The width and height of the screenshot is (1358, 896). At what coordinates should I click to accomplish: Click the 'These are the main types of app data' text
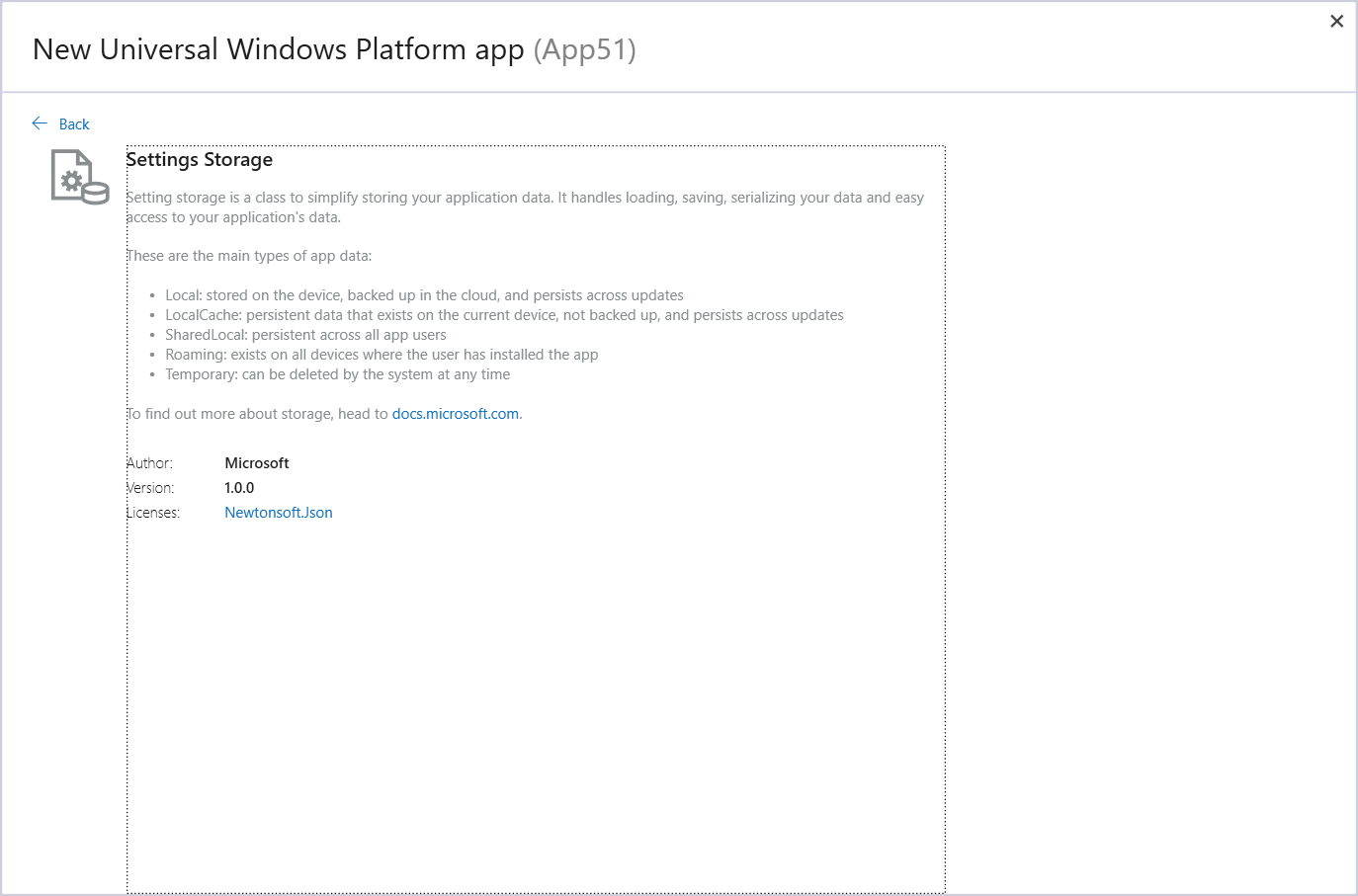pos(249,256)
